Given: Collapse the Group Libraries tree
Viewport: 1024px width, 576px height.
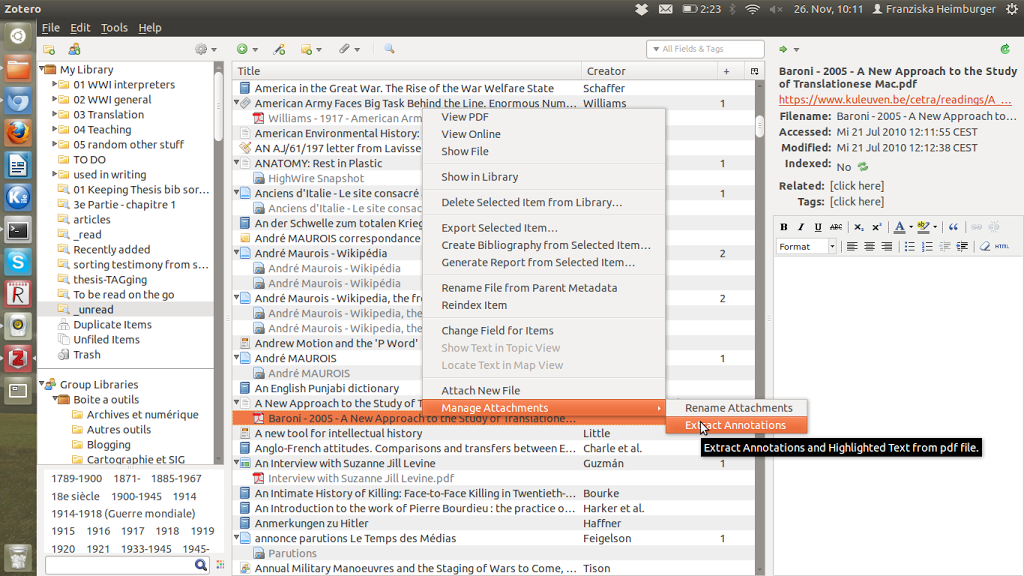Looking at the screenshot, I should 42,384.
